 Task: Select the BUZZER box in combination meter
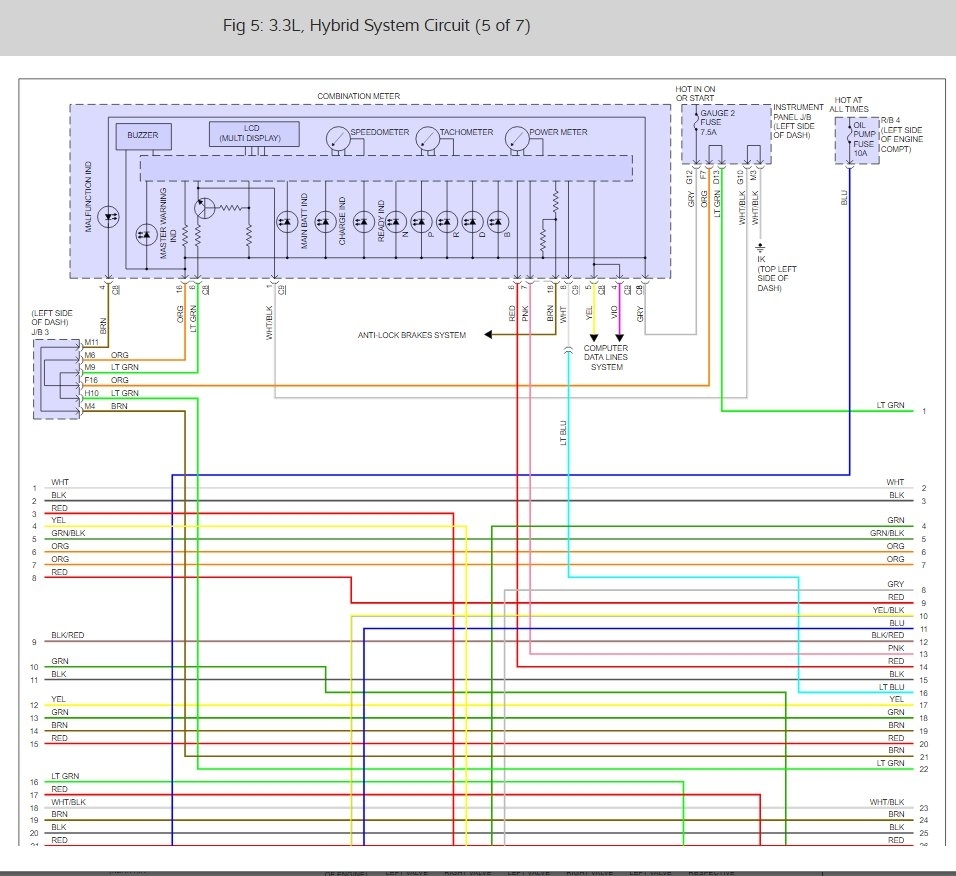click(x=143, y=136)
